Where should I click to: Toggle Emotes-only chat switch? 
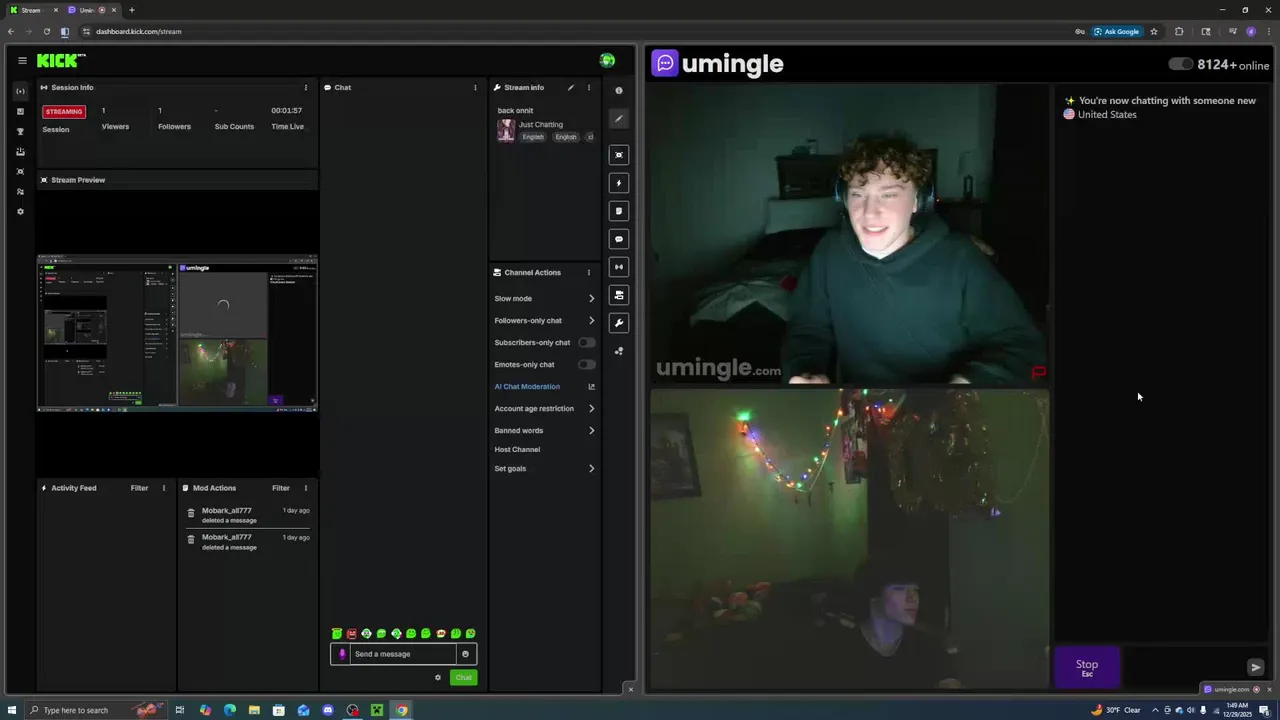click(x=587, y=364)
